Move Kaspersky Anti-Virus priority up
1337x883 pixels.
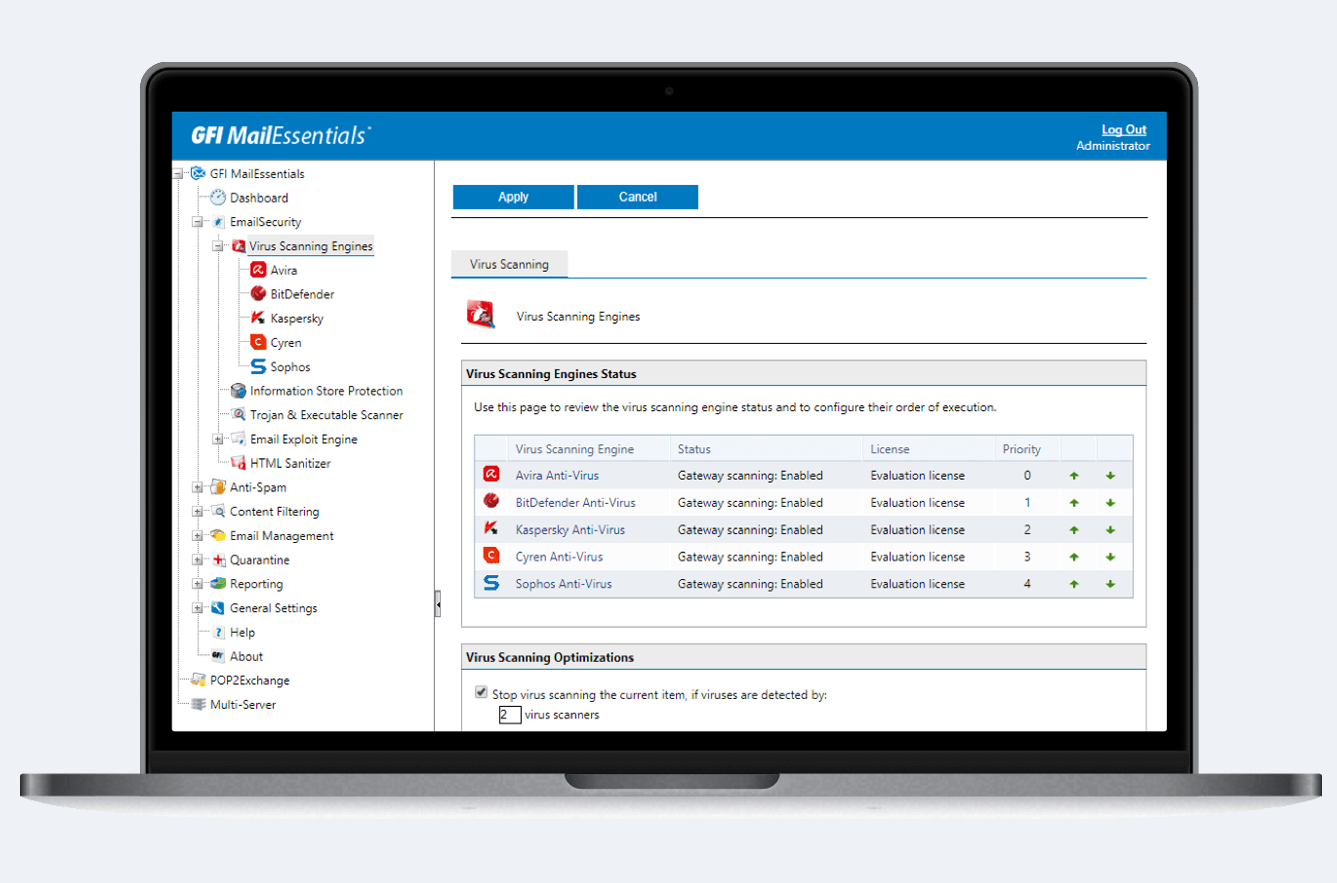click(x=1074, y=530)
